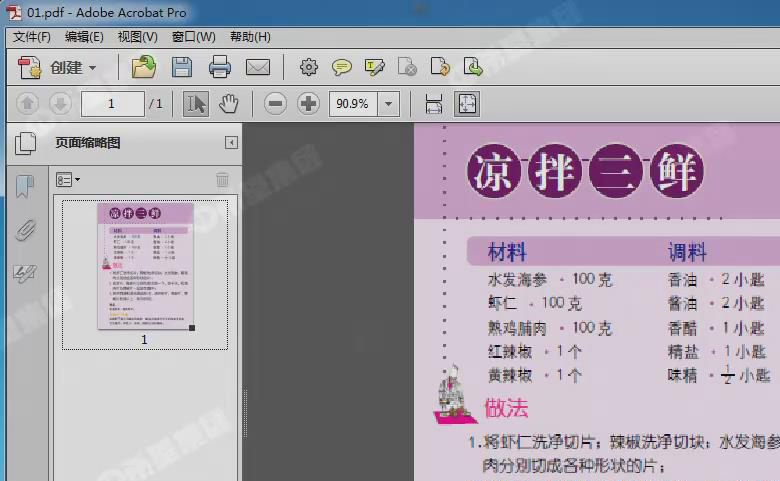Print the document using the printer icon
Screen dimensions: 780x481
220,68
